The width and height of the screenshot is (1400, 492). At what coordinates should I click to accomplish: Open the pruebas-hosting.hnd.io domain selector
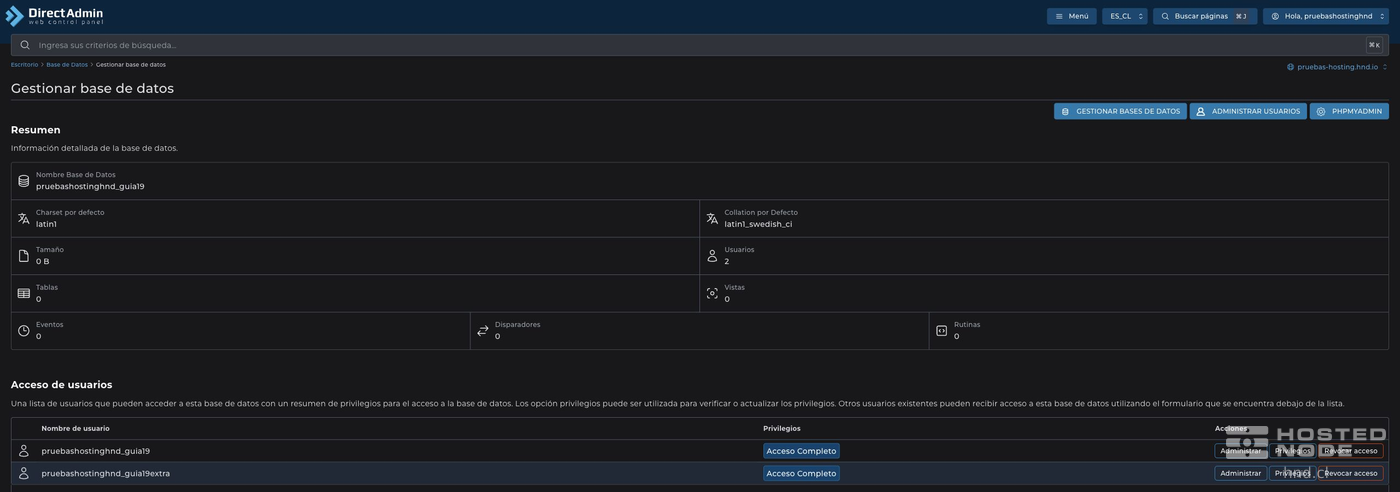1337,67
